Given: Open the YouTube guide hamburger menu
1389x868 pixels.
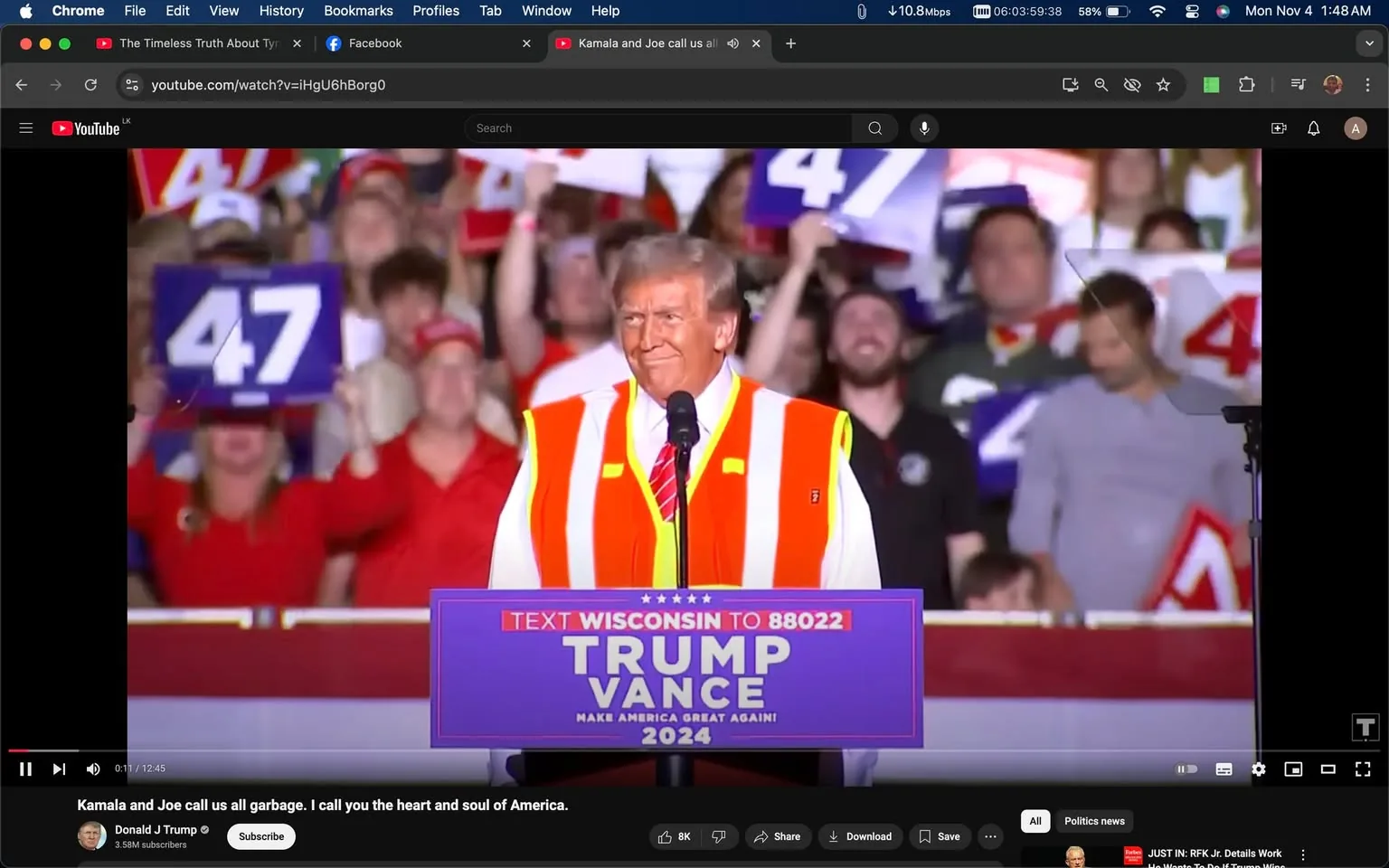Looking at the screenshot, I should pyautogui.click(x=25, y=127).
